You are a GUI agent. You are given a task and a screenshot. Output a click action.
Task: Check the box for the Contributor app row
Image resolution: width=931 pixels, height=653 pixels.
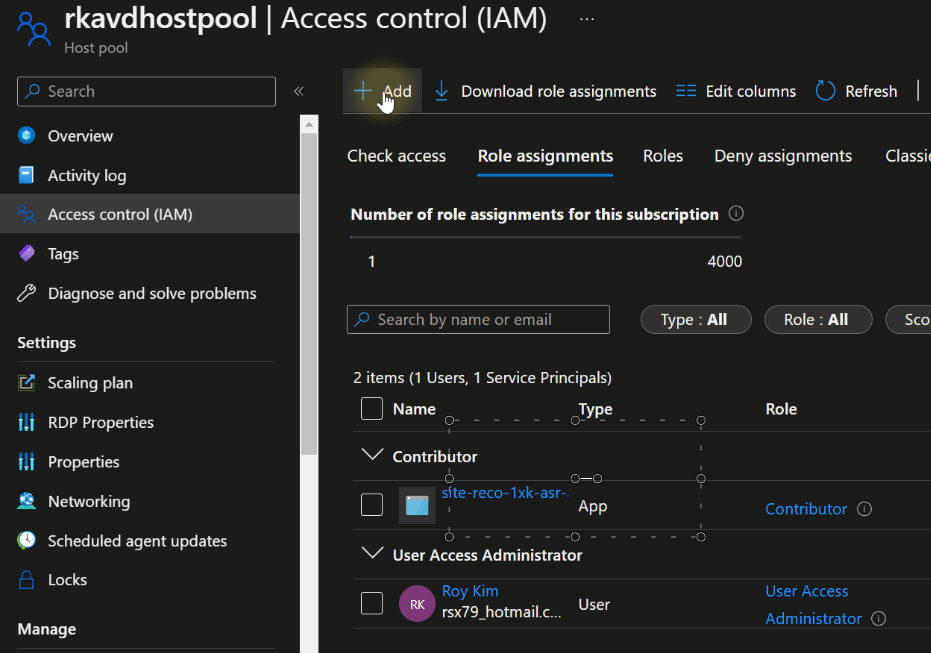[x=371, y=505]
